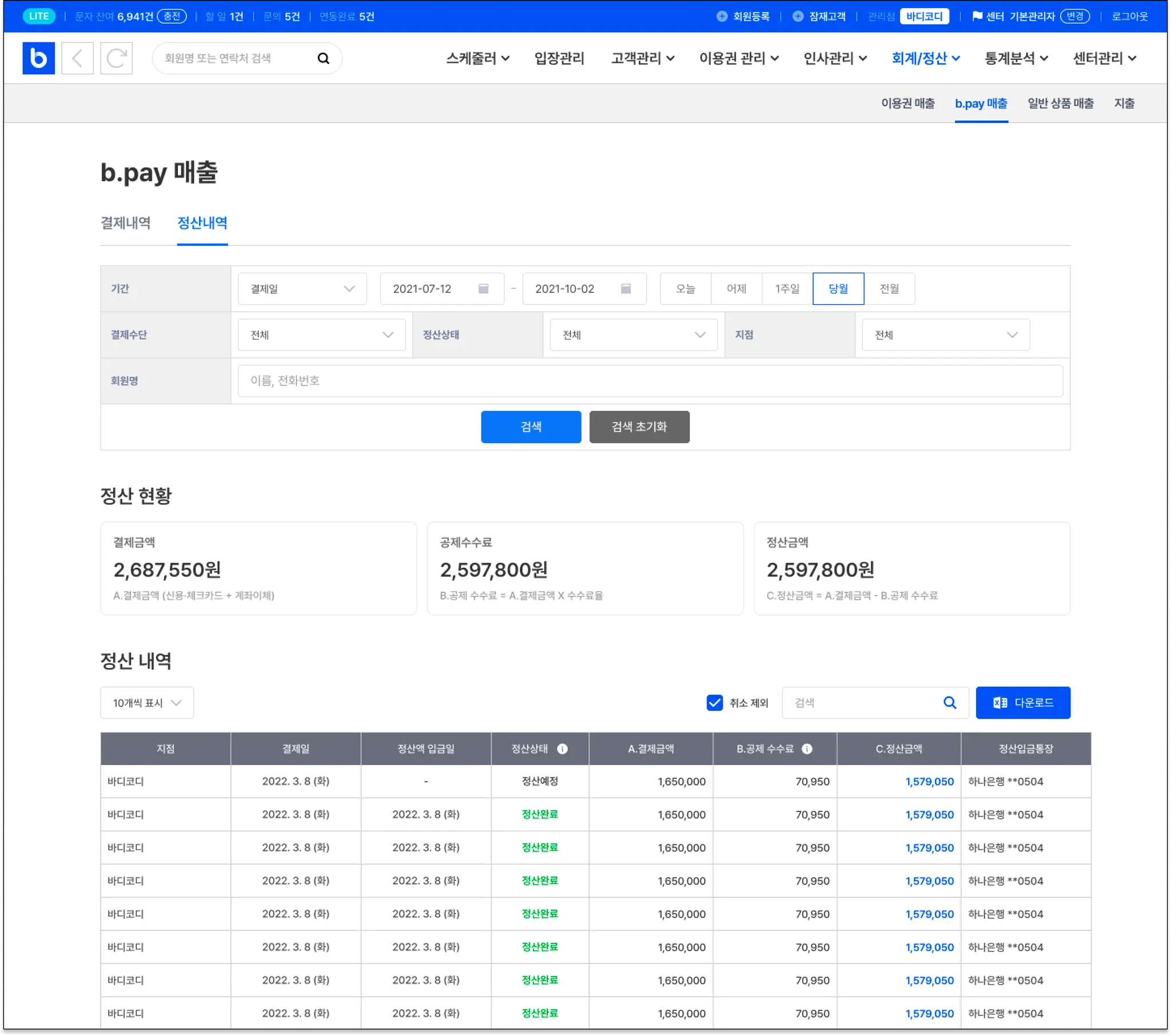The image size is (1171, 1036).
Task: Open the end date calendar icon
Action: pyautogui.click(x=626, y=289)
